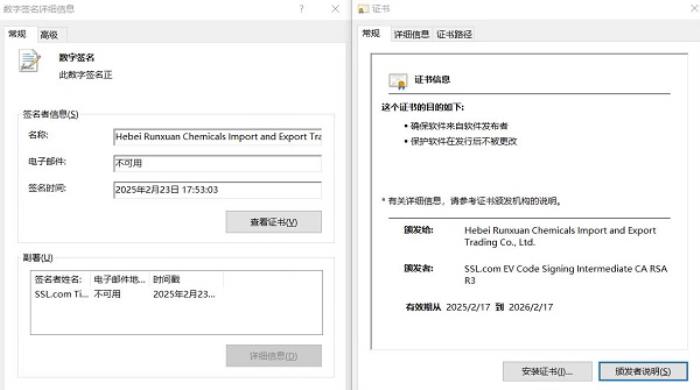Close the certificate window

pos(695,8)
